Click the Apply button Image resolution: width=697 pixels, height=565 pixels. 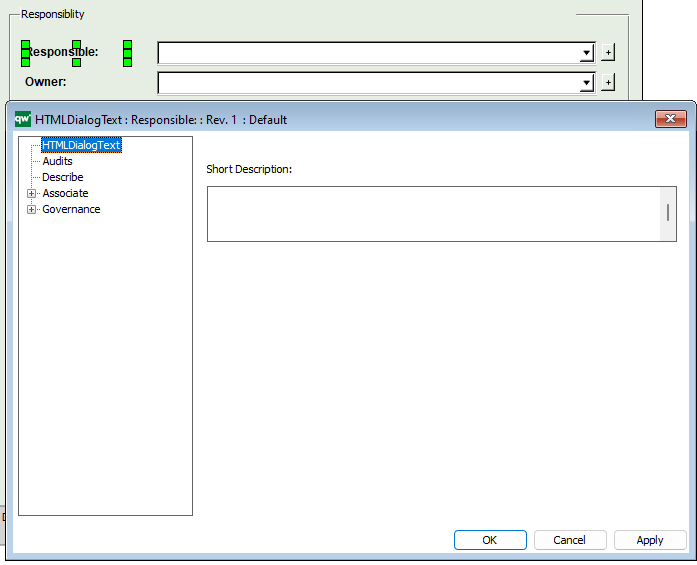pyautogui.click(x=650, y=540)
